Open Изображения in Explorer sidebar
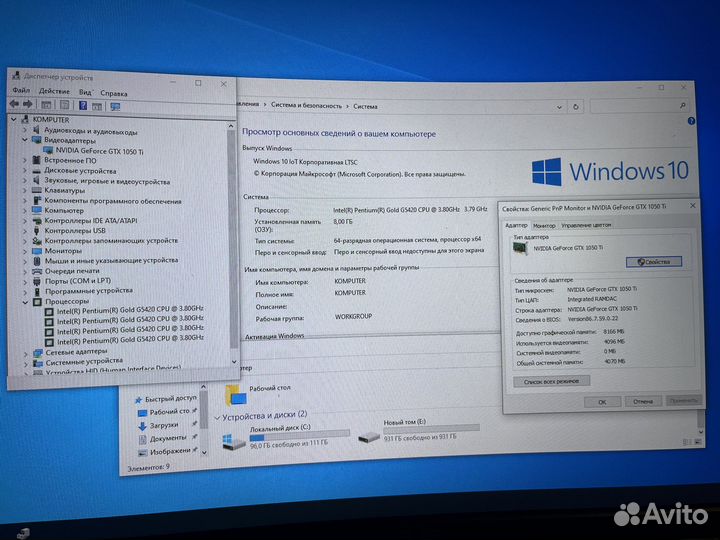Screen dimensions: 720x540 [165, 451]
